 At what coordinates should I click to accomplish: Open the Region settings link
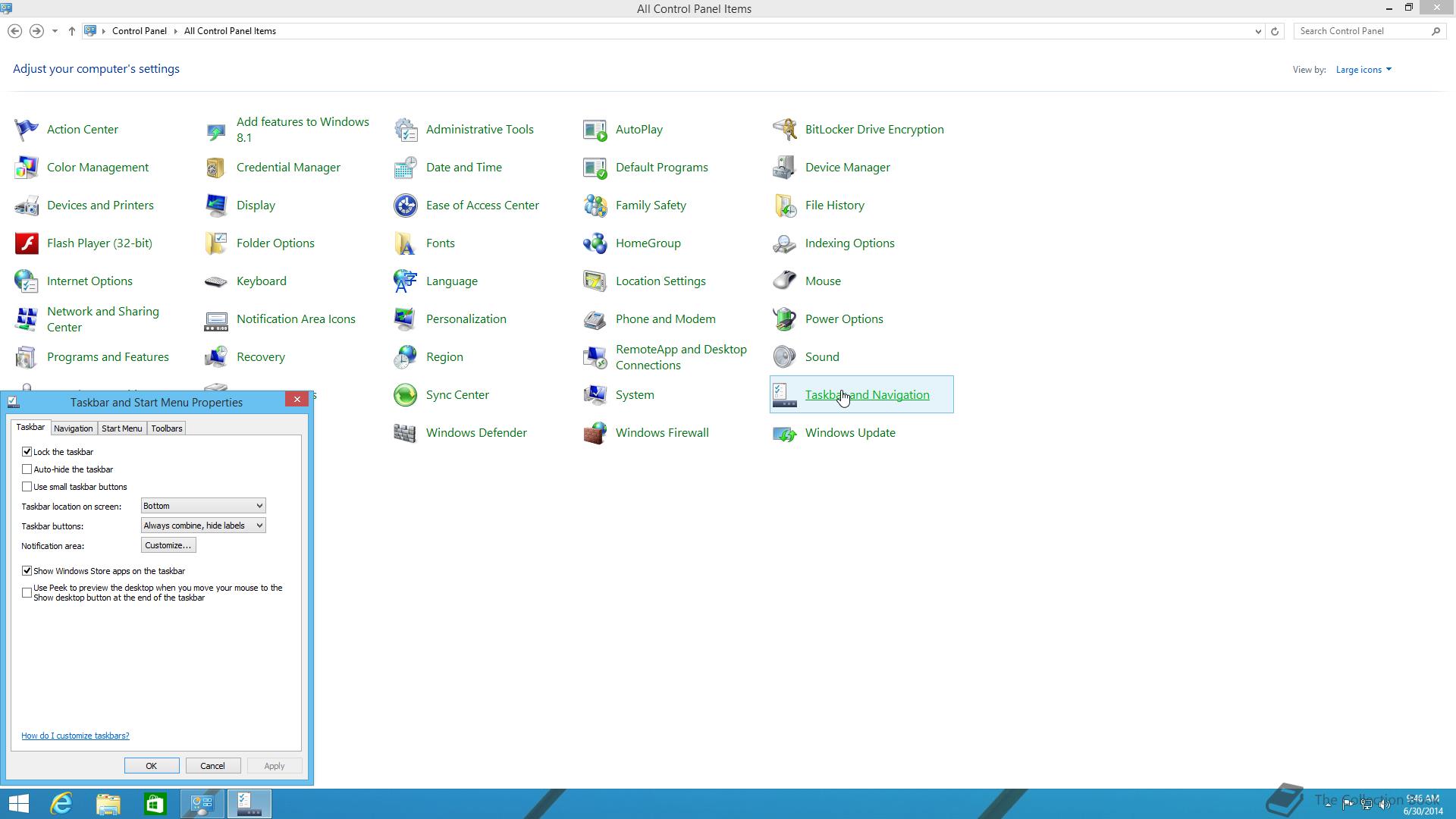pos(444,357)
